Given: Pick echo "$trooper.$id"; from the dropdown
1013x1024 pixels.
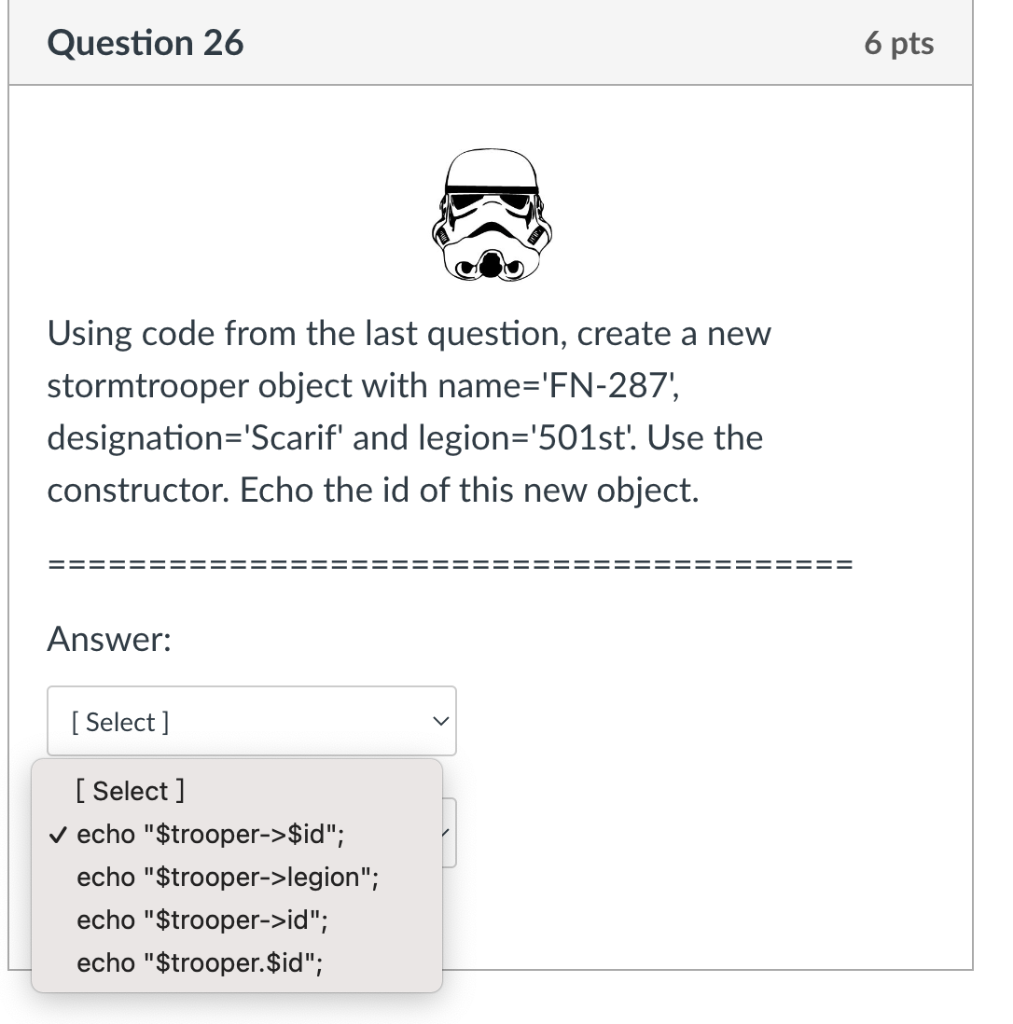Looking at the screenshot, I should pos(199,963).
